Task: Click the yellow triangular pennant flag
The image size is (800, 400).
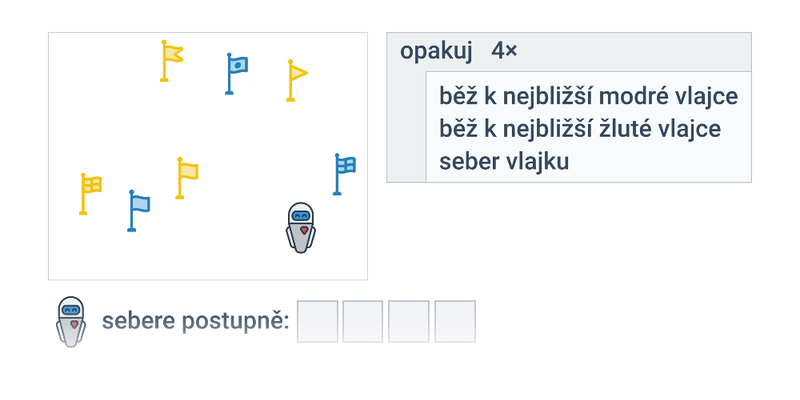Action: pyautogui.click(x=297, y=81)
